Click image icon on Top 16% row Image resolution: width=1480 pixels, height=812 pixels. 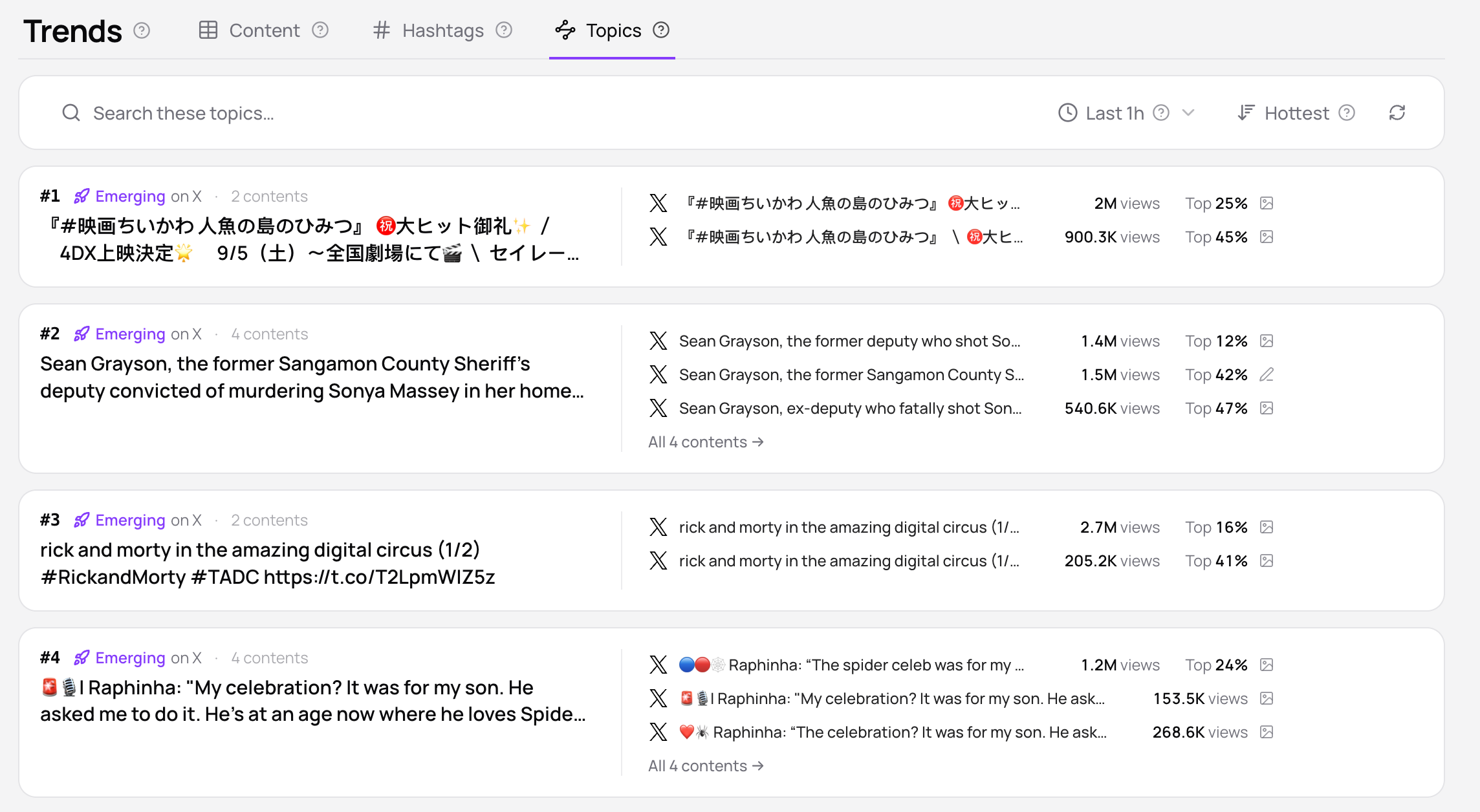point(1267,527)
